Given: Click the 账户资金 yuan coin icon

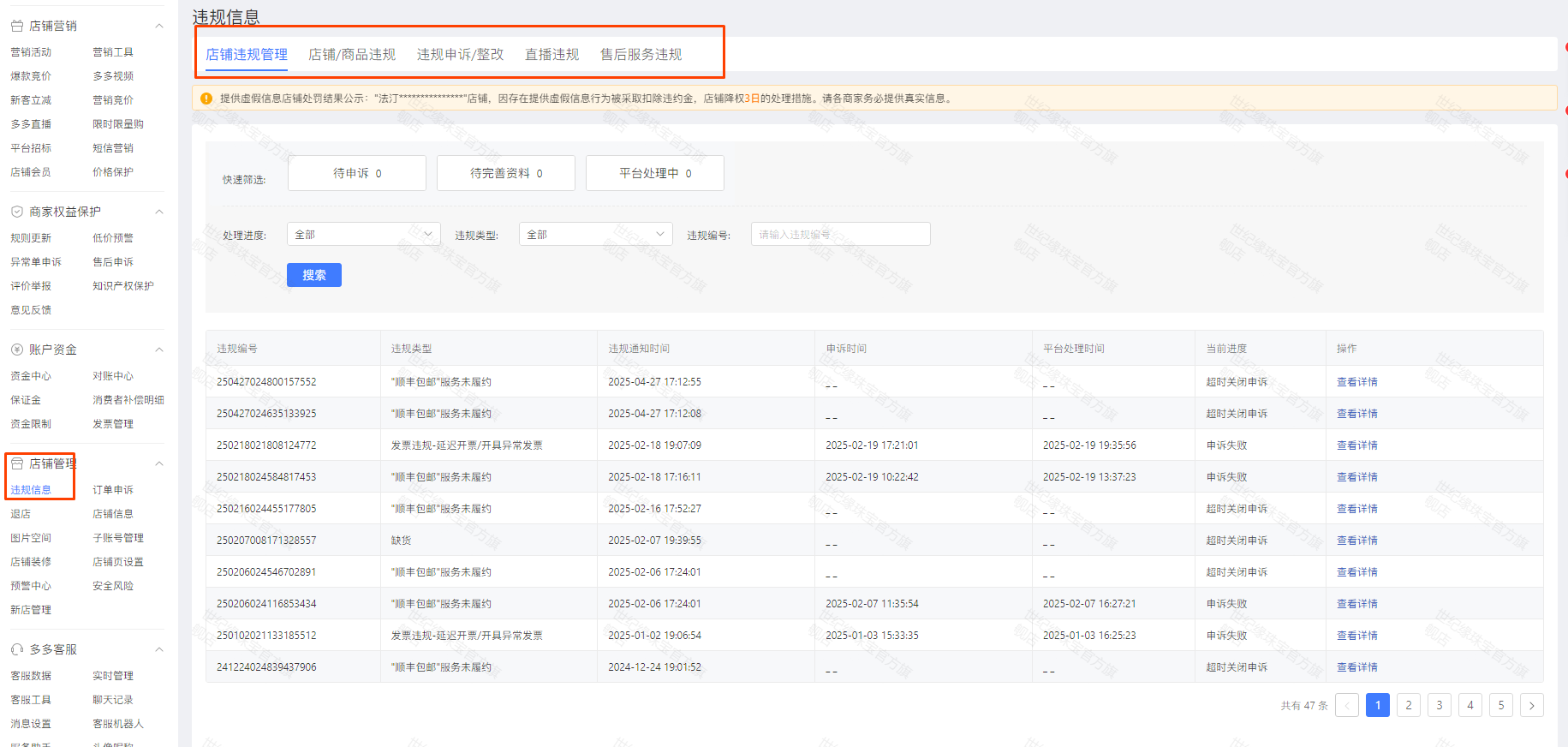Looking at the screenshot, I should click(x=16, y=350).
